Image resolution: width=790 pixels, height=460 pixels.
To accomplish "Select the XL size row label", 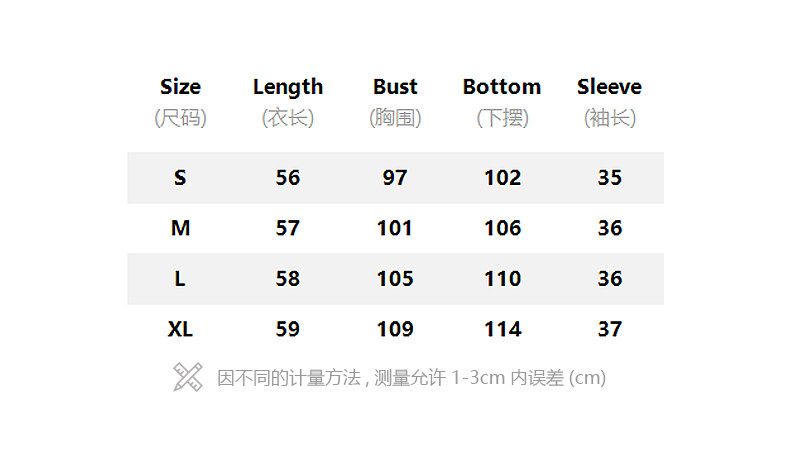I will click(x=180, y=329).
